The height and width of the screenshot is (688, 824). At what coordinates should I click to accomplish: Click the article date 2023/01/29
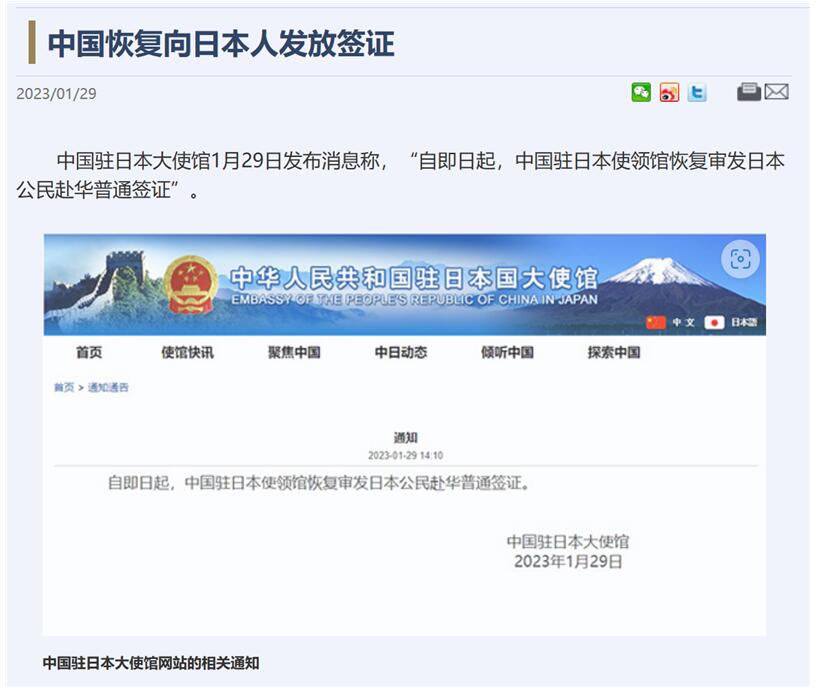pos(56,94)
